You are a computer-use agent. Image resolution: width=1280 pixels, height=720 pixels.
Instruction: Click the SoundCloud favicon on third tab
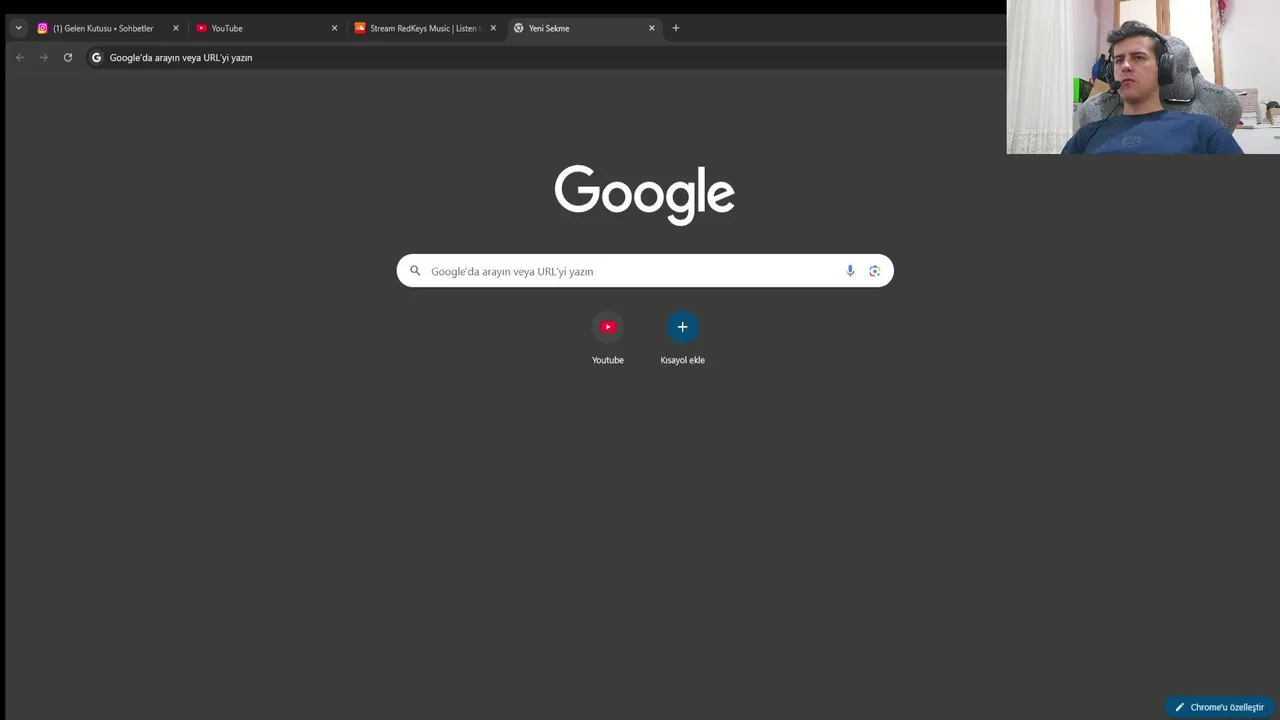click(360, 28)
